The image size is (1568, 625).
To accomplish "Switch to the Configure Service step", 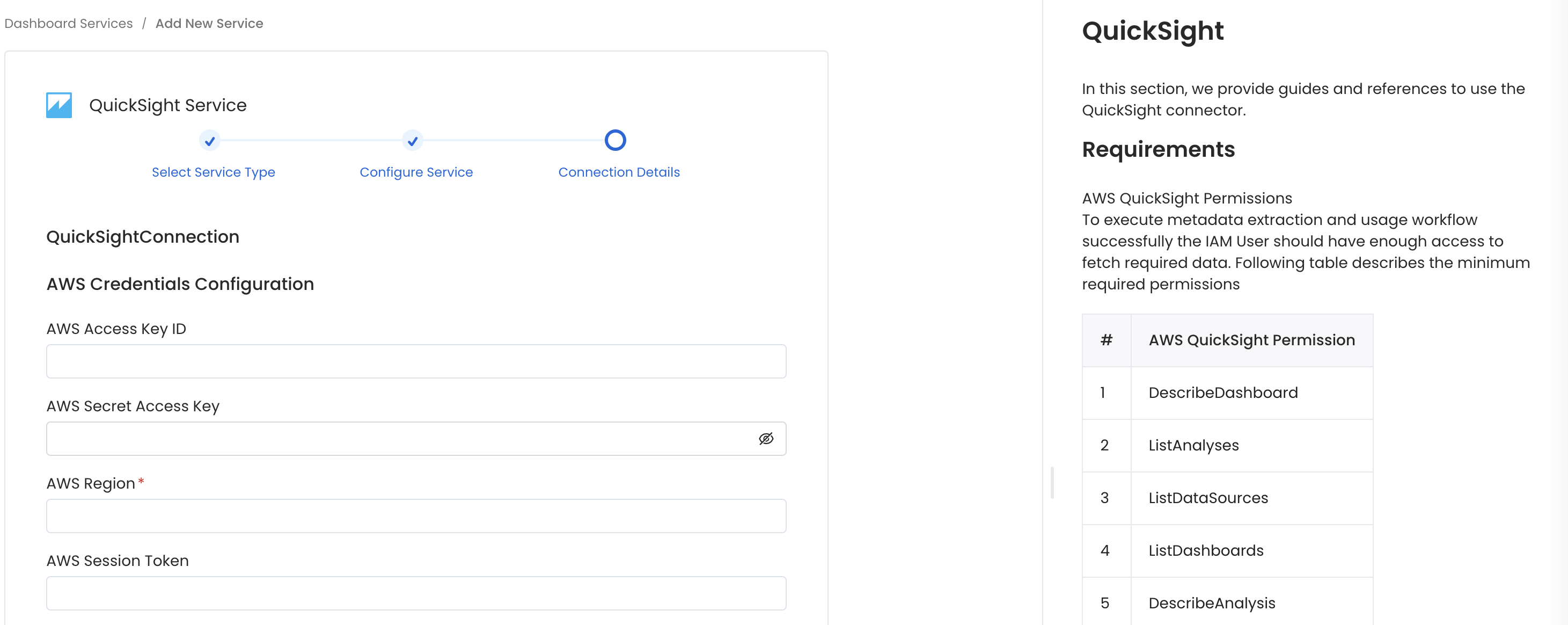I will tap(416, 172).
